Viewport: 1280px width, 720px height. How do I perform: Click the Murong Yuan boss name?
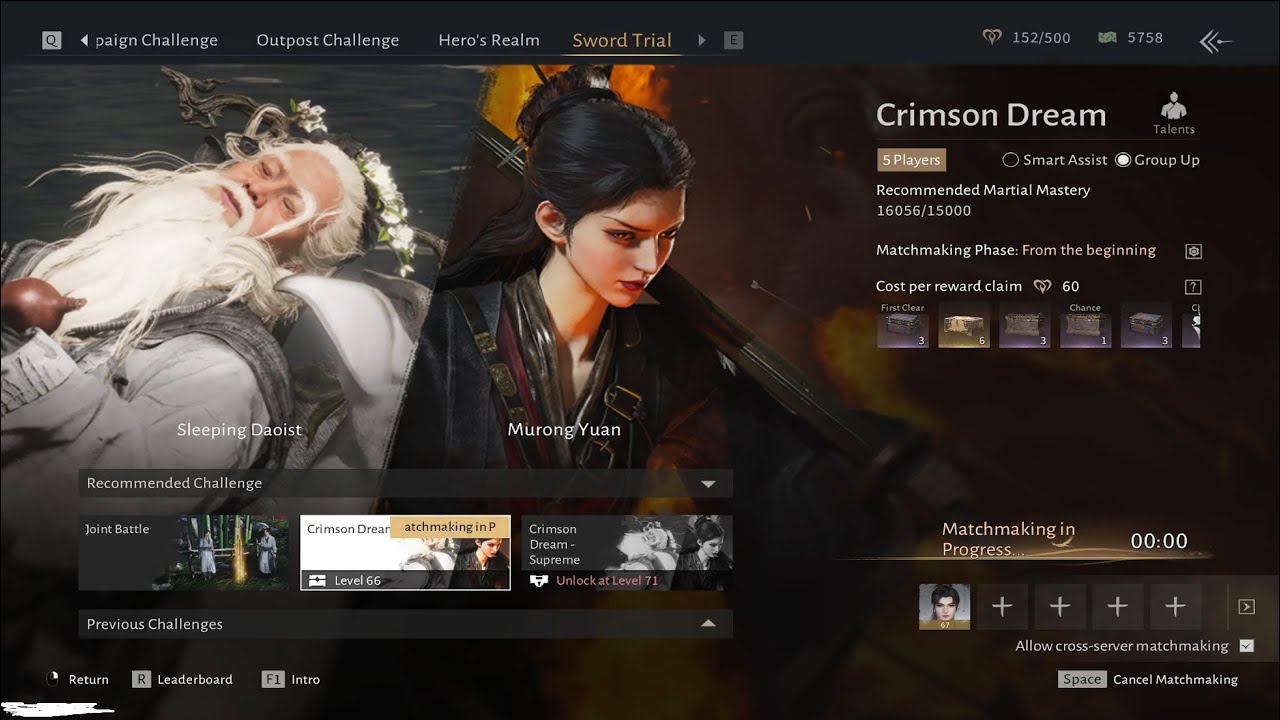(x=564, y=430)
